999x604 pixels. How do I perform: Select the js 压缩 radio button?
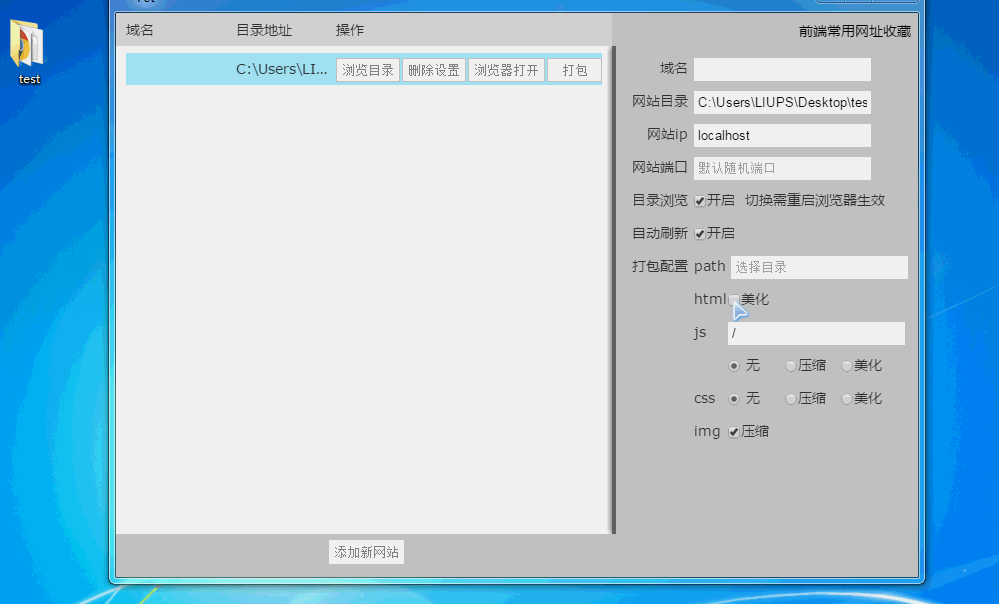point(791,366)
